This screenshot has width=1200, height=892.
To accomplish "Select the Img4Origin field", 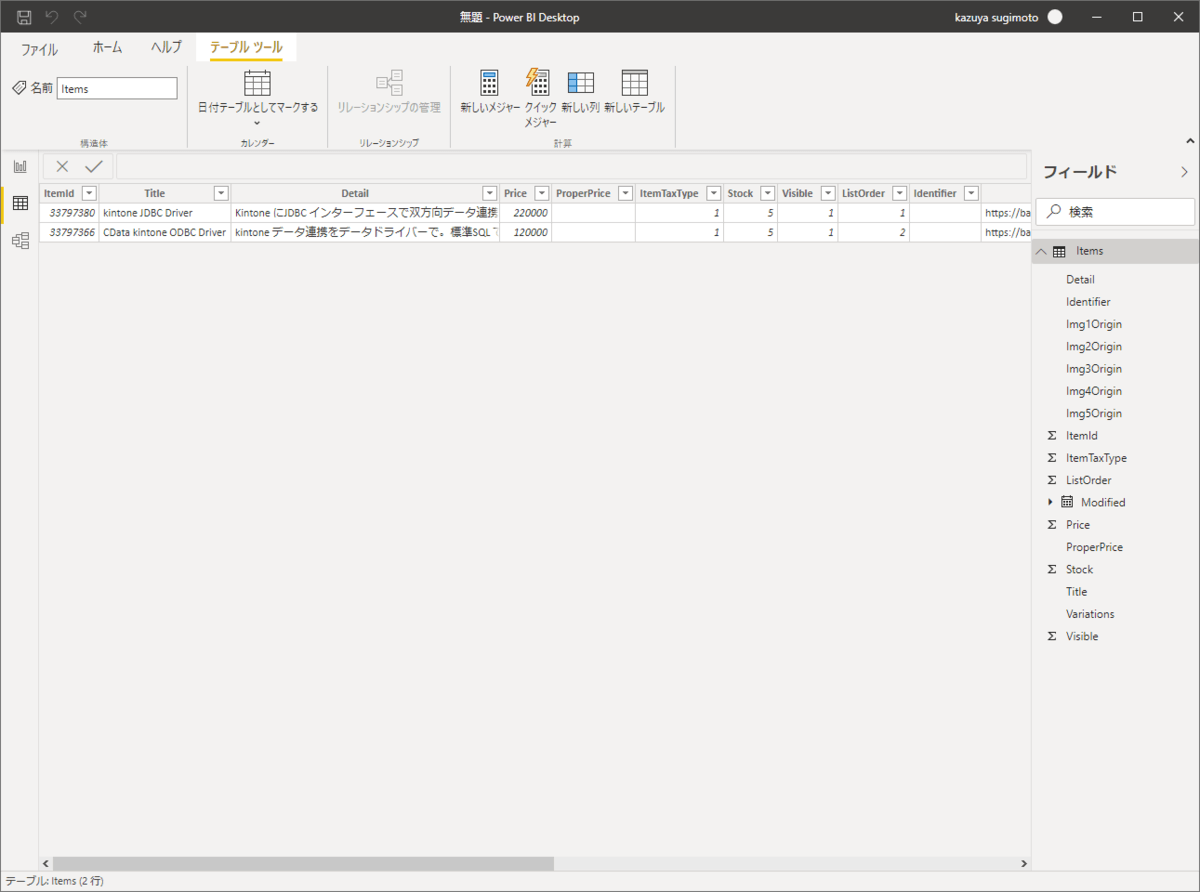I will click(x=1094, y=391).
